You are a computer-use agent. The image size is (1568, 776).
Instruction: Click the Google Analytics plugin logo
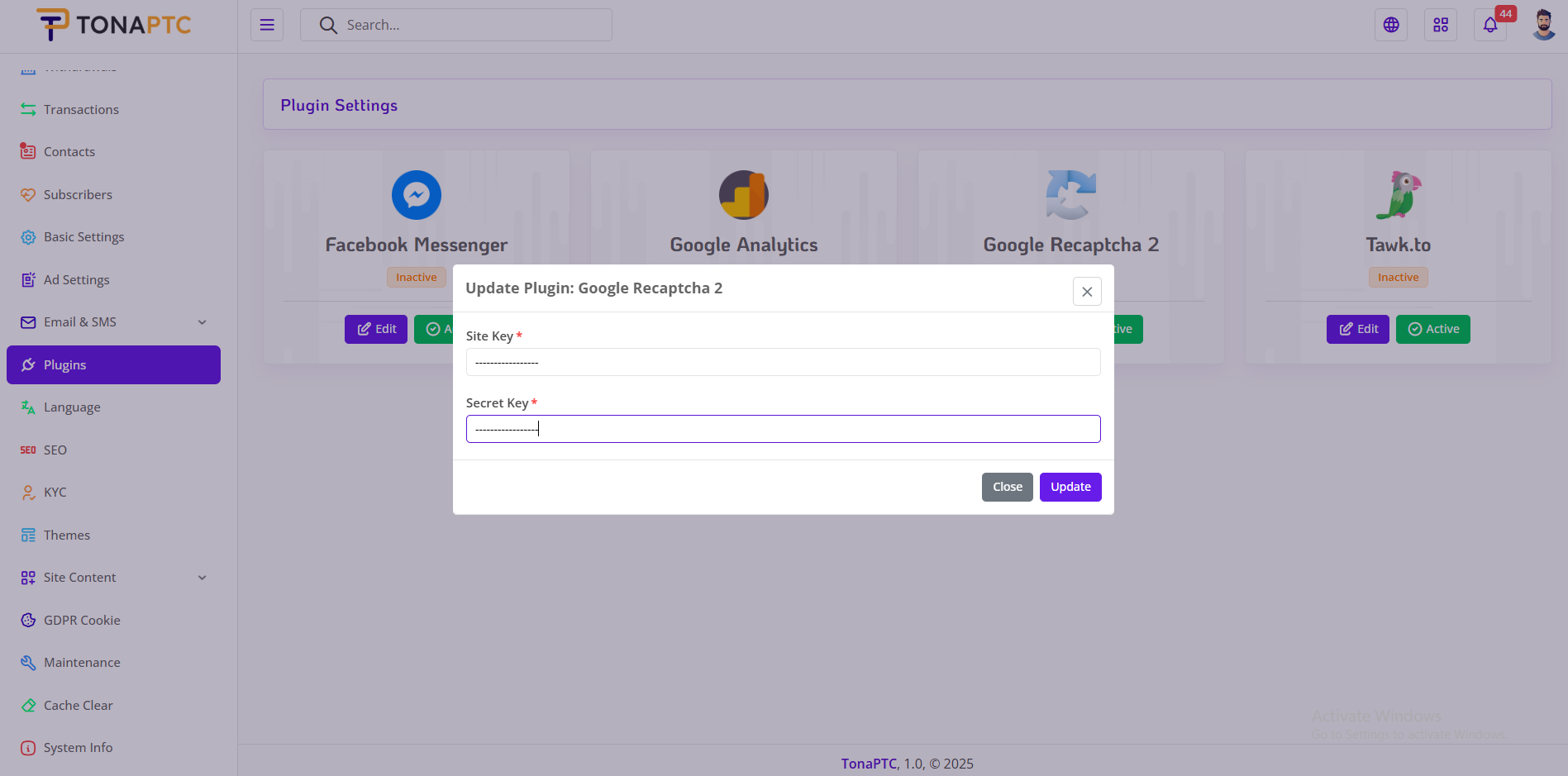tap(744, 195)
